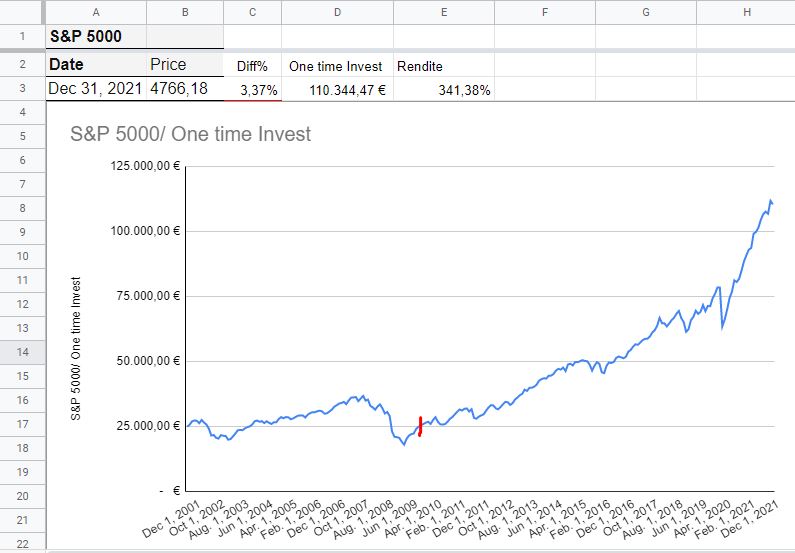Screen dimensions: 795x553
Task: Click the Rendite header cell
Action: (444, 65)
